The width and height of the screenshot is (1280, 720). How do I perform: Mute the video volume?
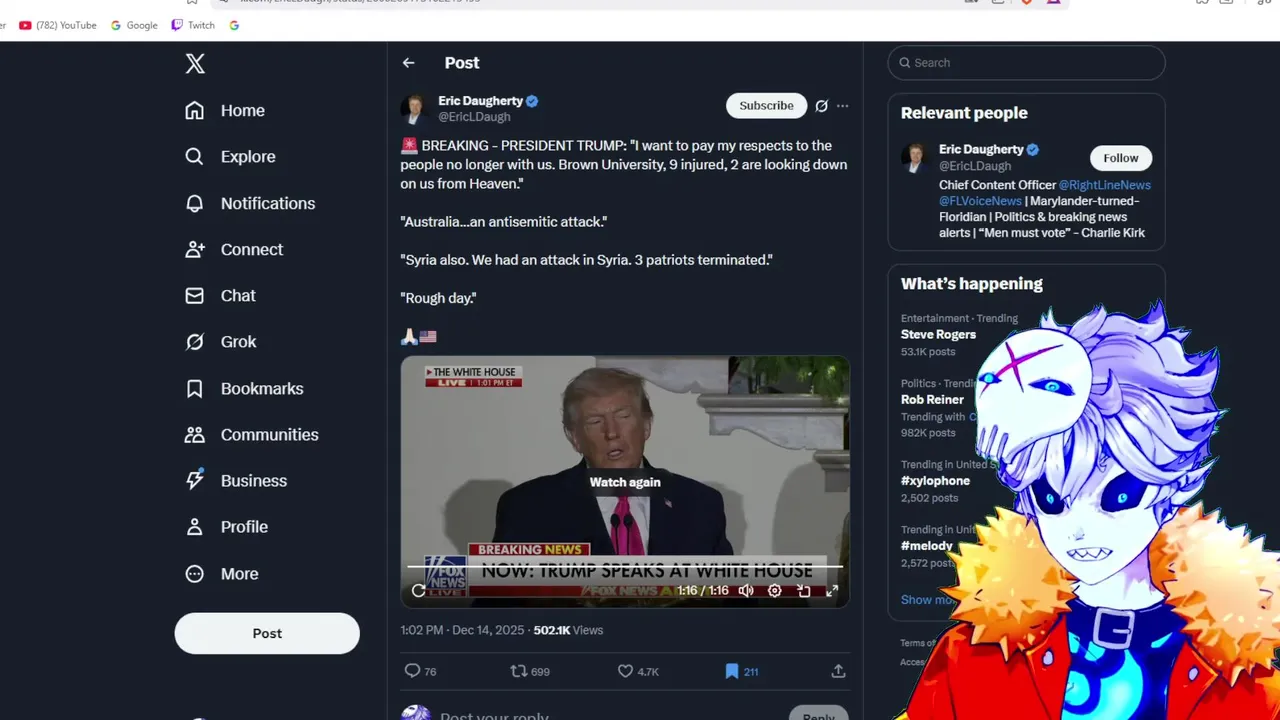point(746,590)
